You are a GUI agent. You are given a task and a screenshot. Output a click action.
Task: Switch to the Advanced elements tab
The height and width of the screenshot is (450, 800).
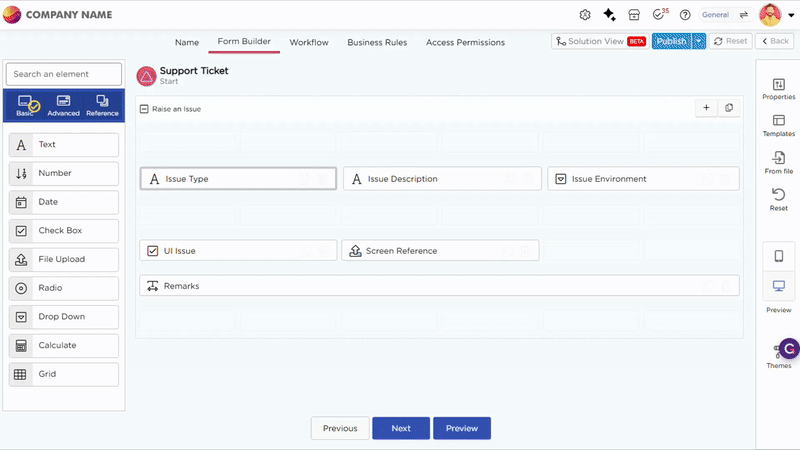pyautogui.click(x=63, y=105)
